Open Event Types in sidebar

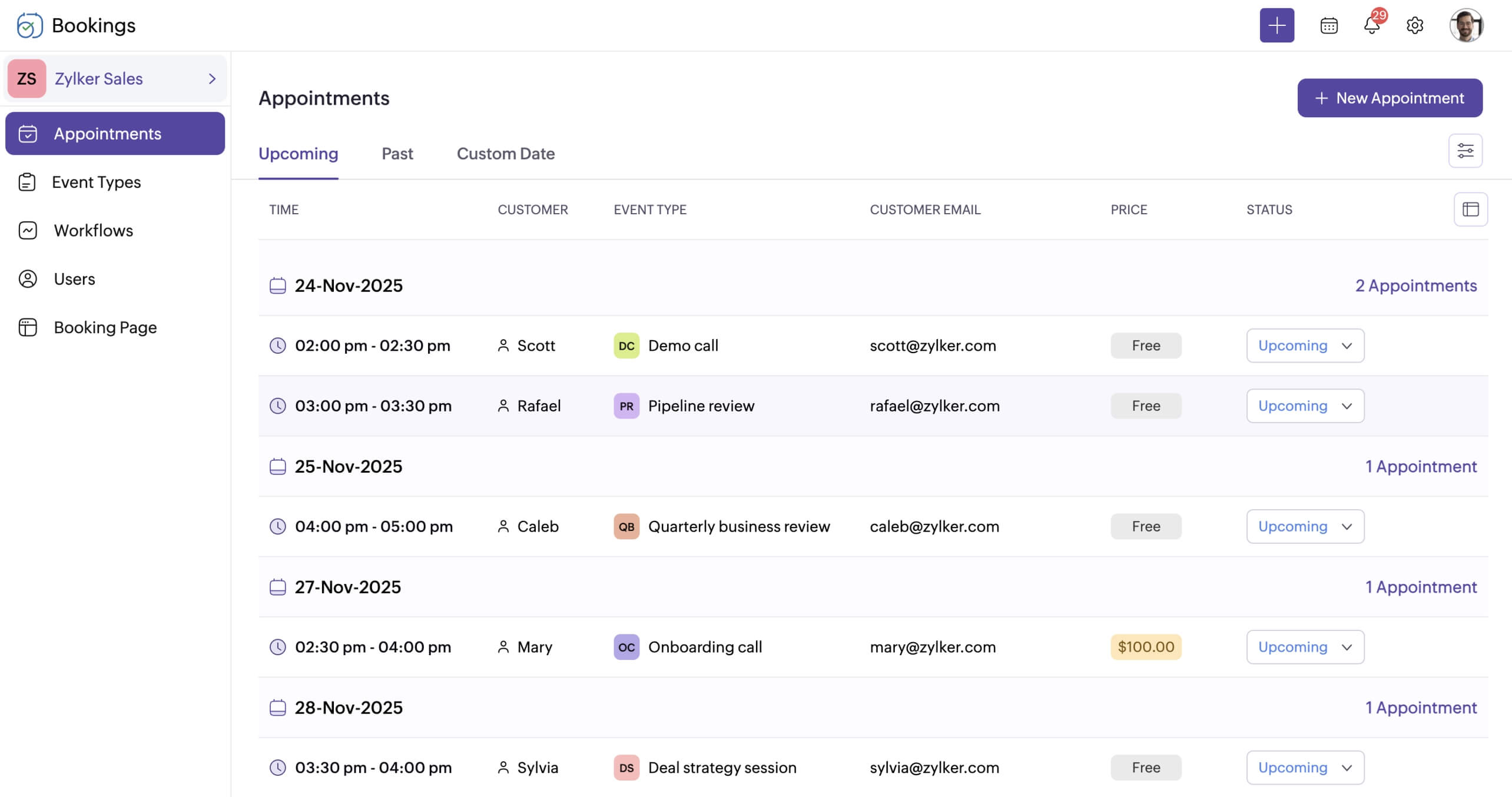tap(96, 182)
